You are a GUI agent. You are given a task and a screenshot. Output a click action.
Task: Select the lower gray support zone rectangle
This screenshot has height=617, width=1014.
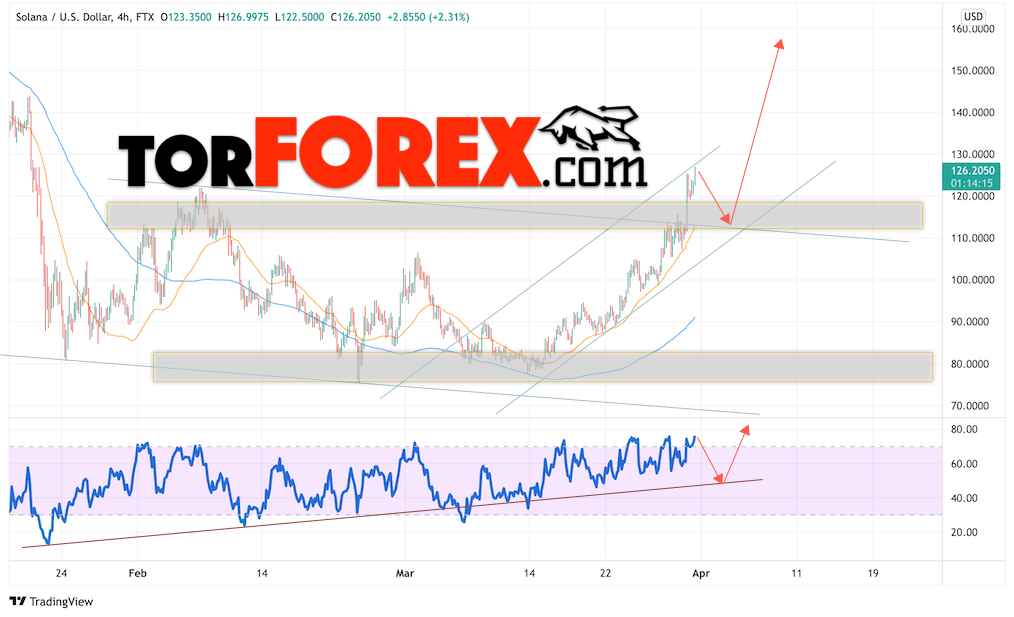tap(543, 367)
